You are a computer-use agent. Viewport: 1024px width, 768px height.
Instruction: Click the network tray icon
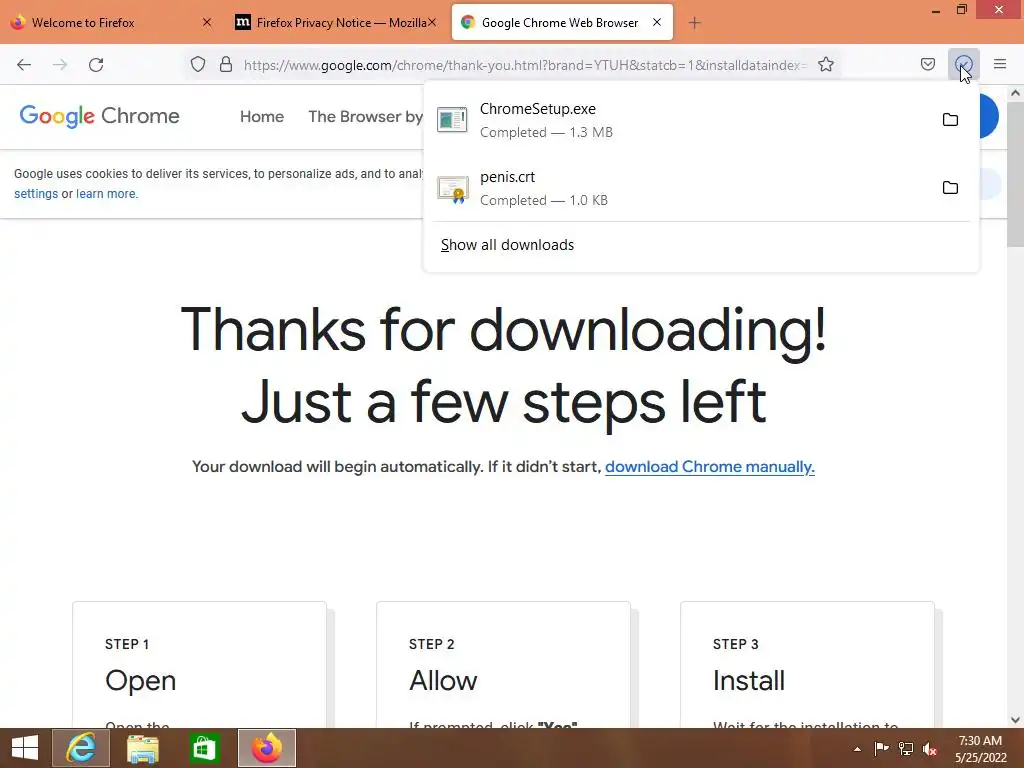906,748
